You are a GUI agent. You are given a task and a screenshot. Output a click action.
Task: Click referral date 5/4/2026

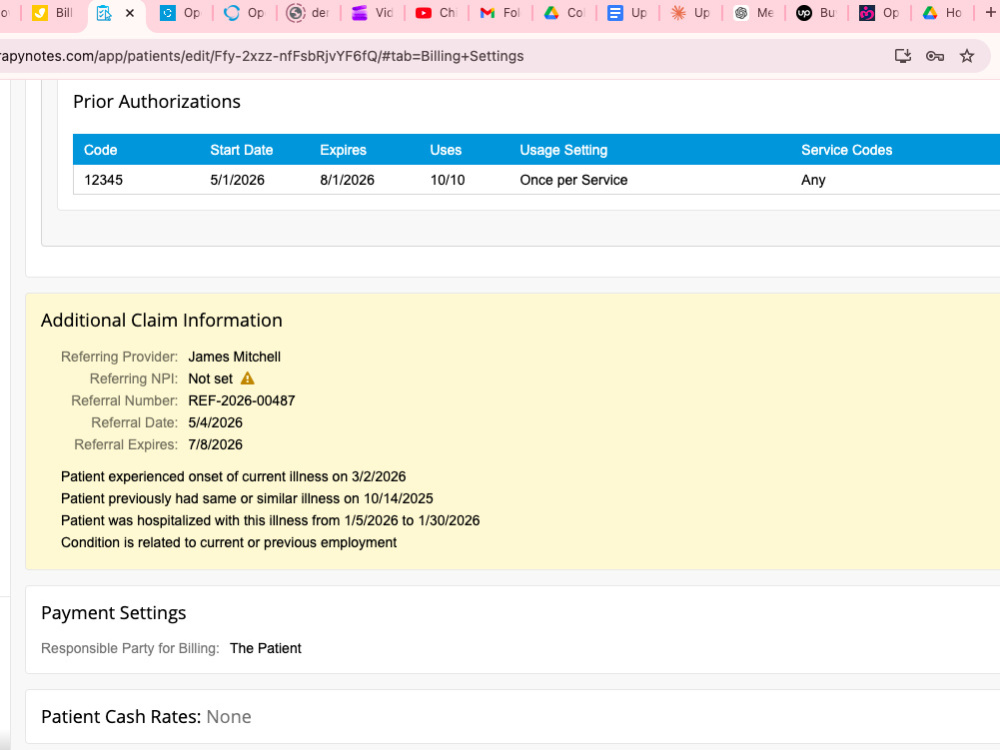216,422
